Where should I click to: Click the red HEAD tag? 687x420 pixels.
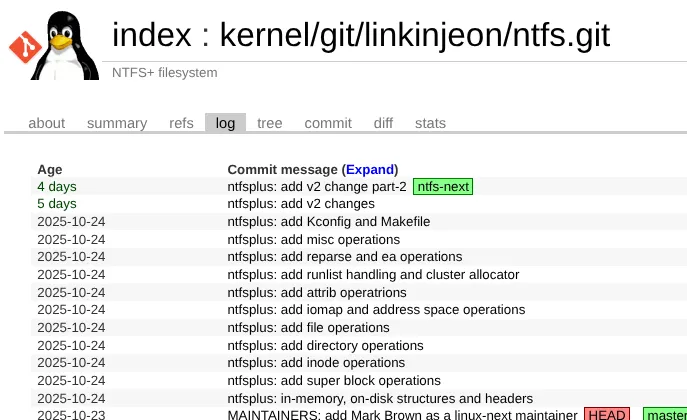click(x=606, y=415)
